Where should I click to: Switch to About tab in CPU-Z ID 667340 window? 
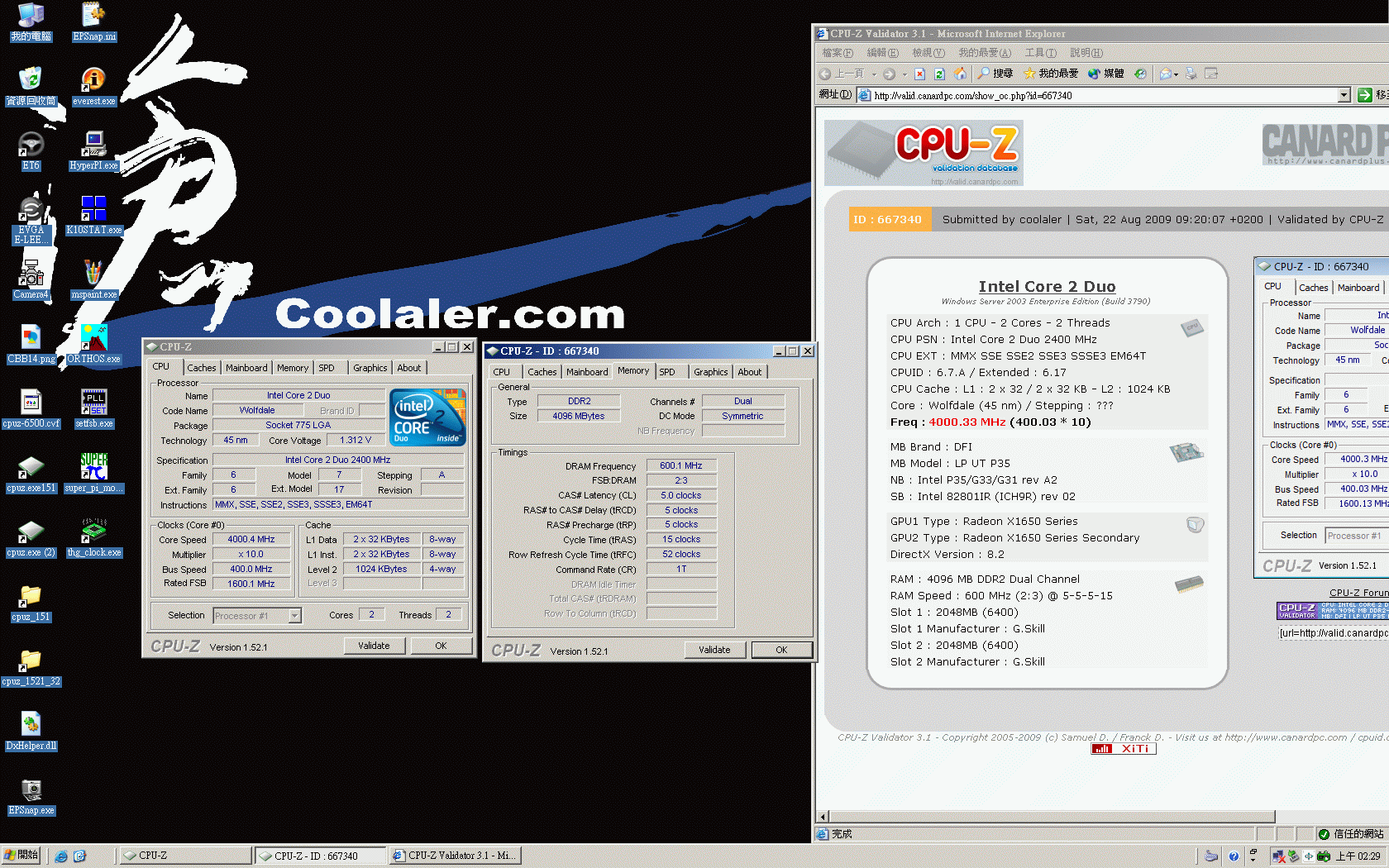coord(750,372)
